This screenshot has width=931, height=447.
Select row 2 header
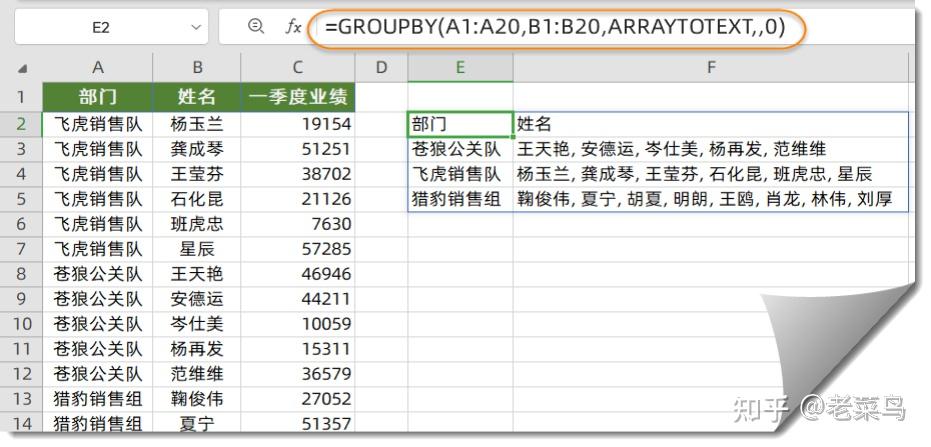(x=21, y=124)
